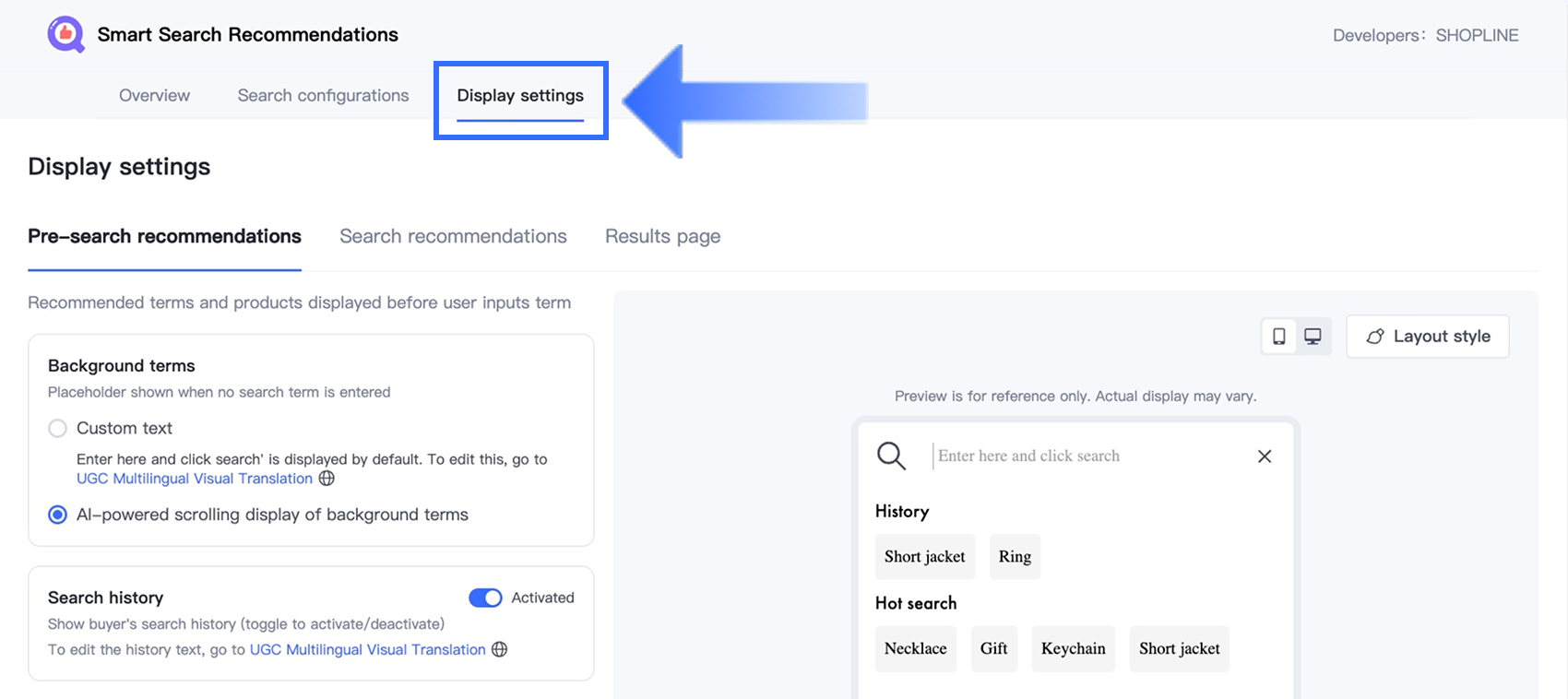The height and width of the screenshot is (699, 1568).
Task: Click globe icon beside Search history translation link
Action: pos(499,649)
